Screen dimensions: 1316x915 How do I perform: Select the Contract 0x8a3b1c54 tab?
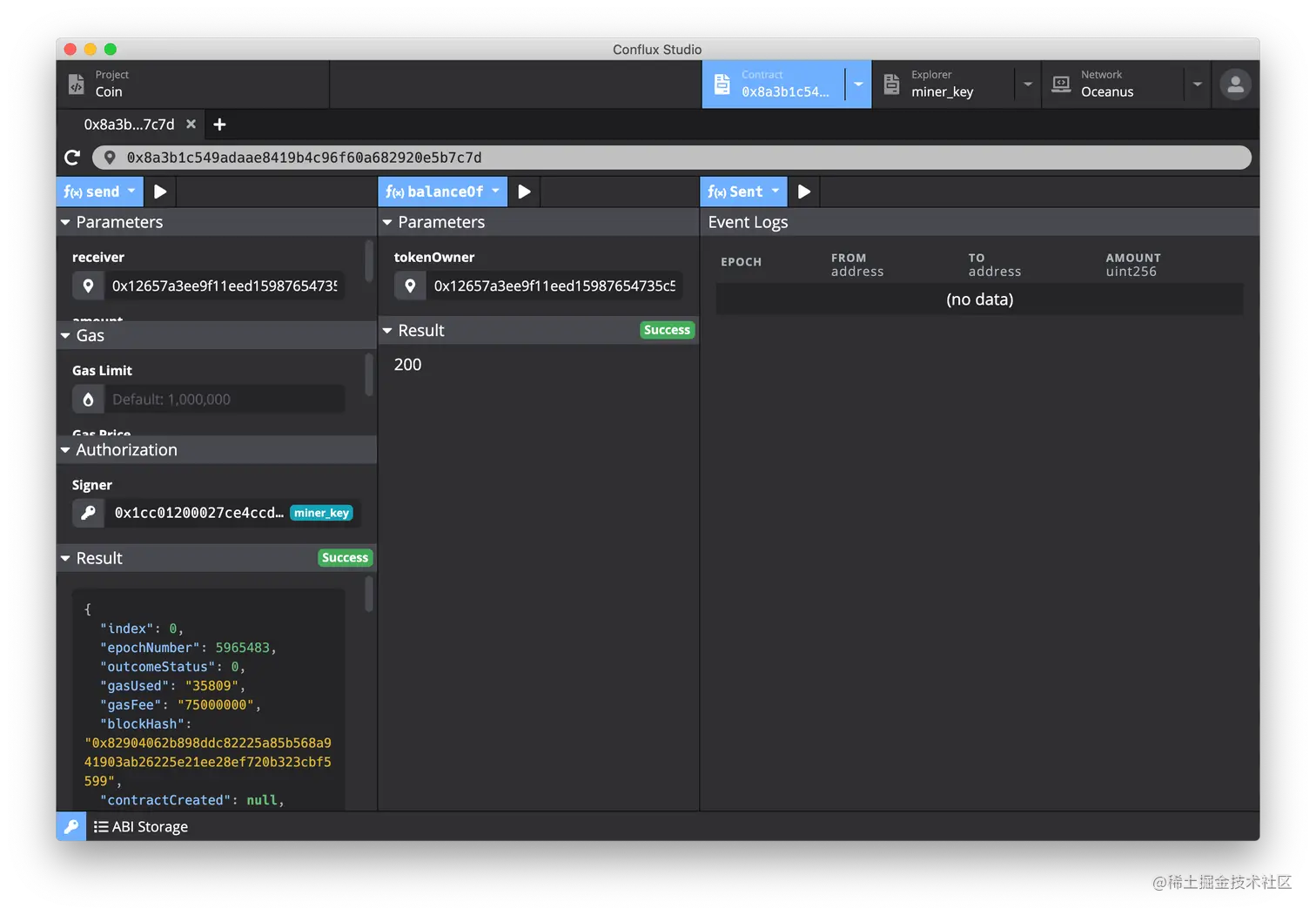773,84
